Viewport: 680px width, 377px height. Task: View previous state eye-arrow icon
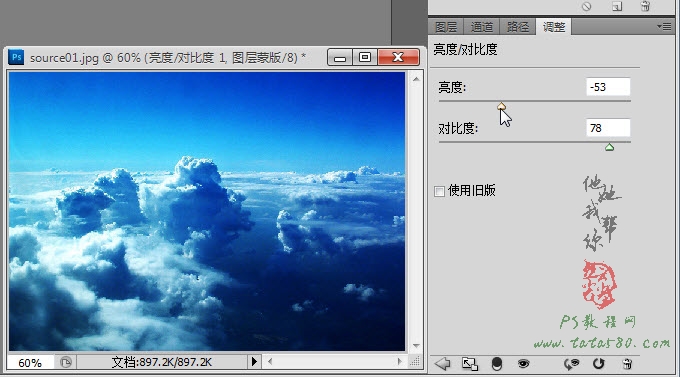point(571,364)
